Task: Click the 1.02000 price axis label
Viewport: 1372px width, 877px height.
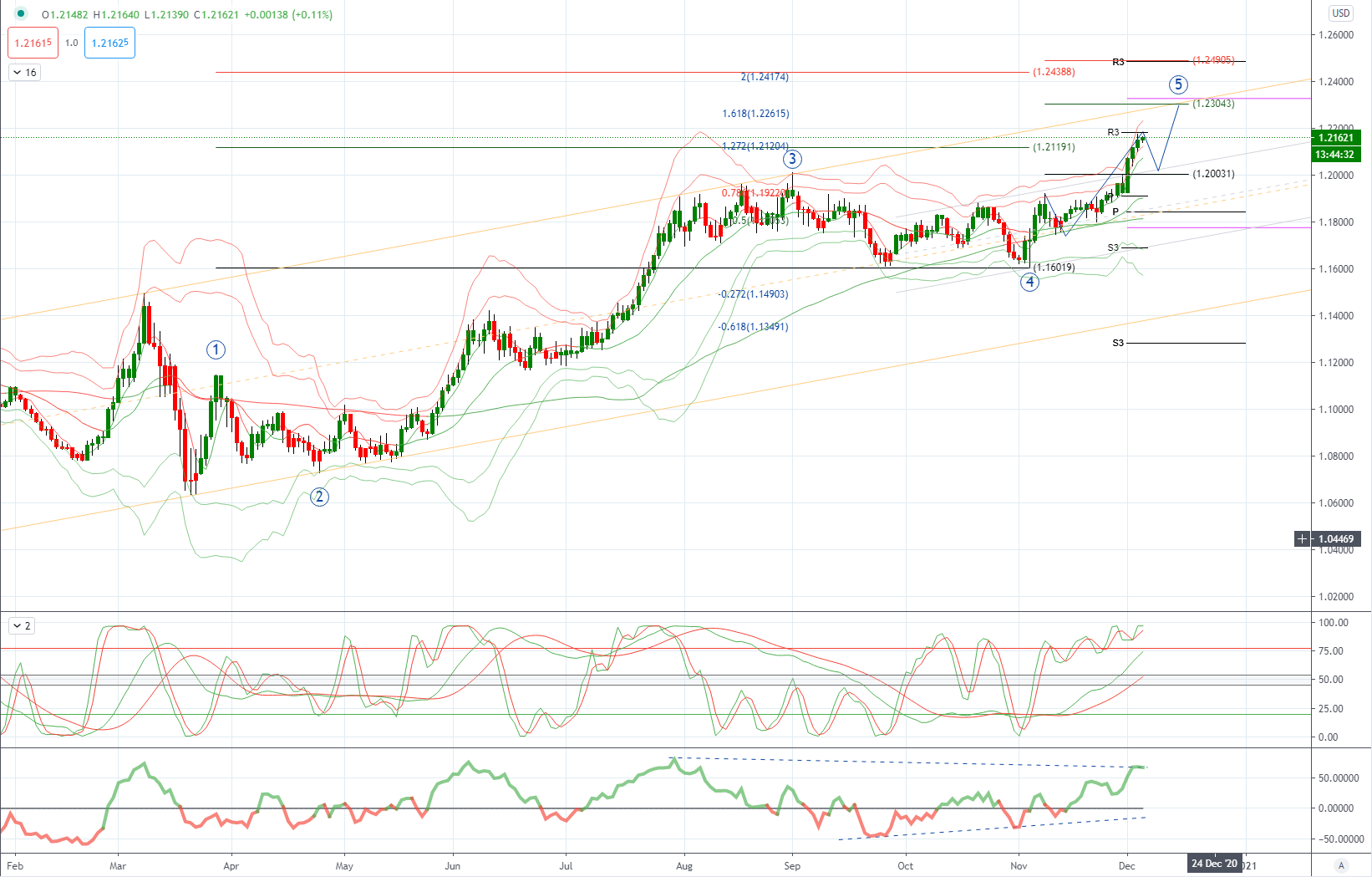Action: (1336, 597)
